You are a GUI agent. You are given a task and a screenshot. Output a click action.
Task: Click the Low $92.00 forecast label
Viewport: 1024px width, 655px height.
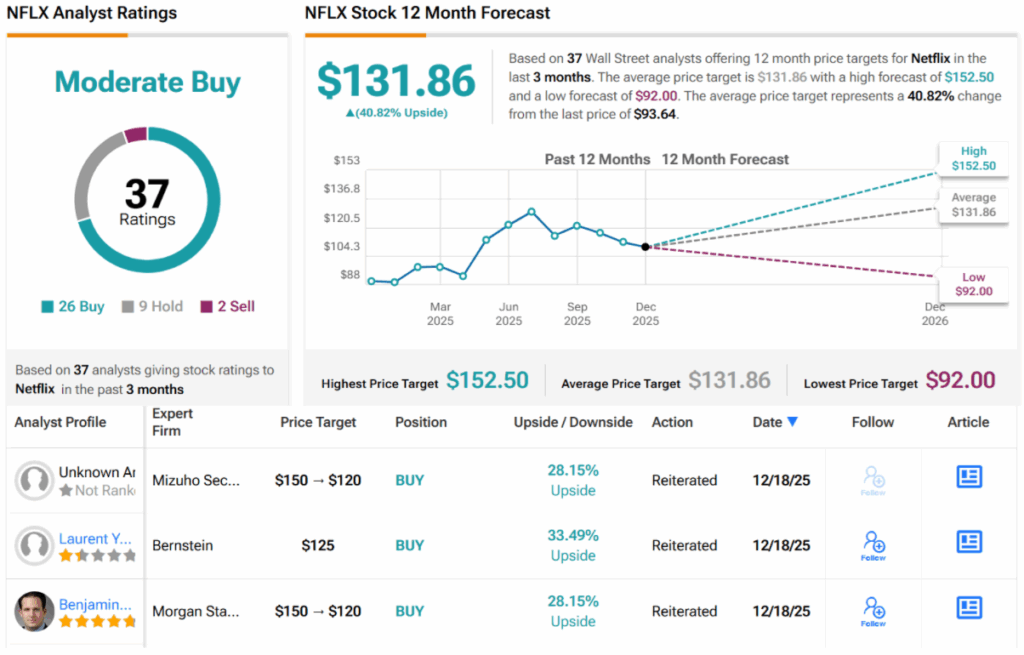coord(973,285)
